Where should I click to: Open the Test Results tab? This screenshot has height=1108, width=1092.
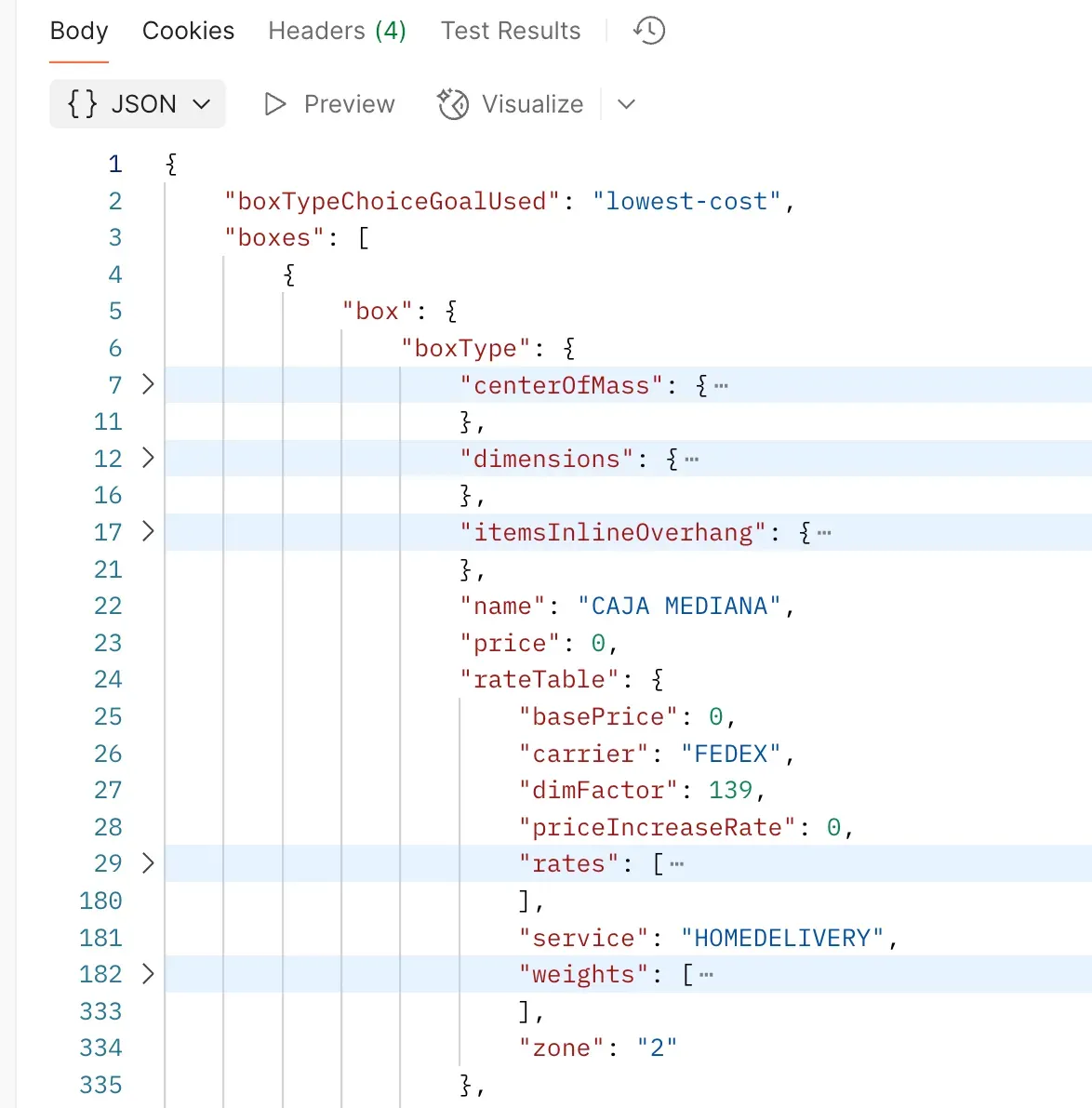pyautogui.click(x=511, y=31)
